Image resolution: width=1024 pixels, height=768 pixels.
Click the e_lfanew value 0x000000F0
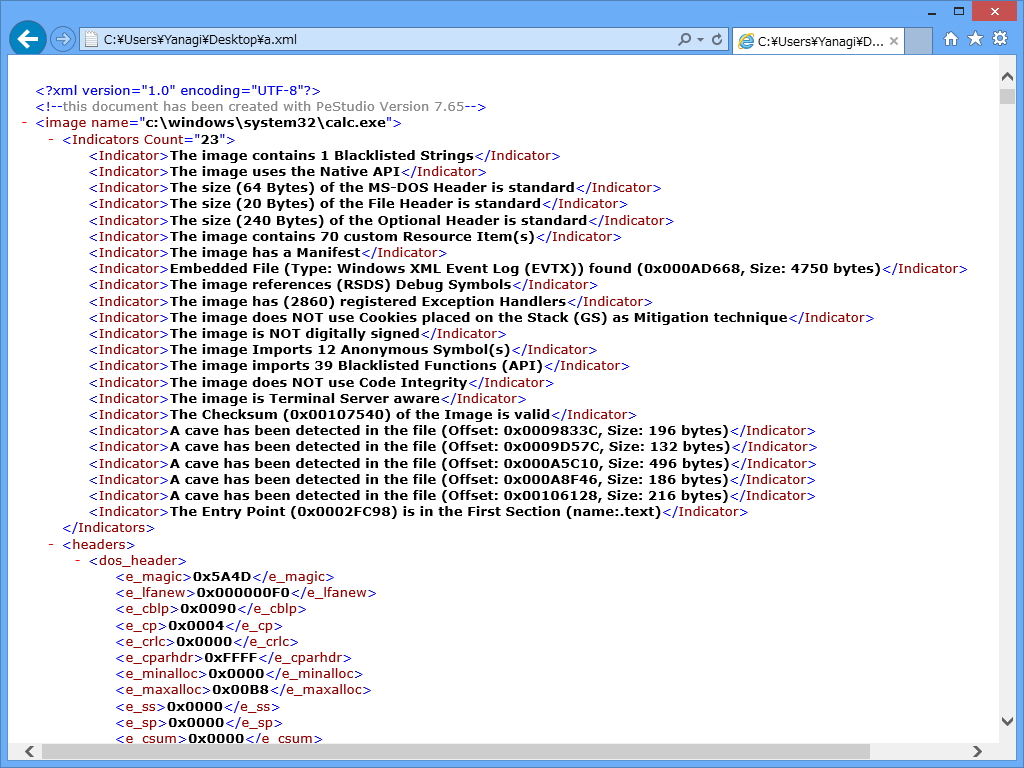243,592
